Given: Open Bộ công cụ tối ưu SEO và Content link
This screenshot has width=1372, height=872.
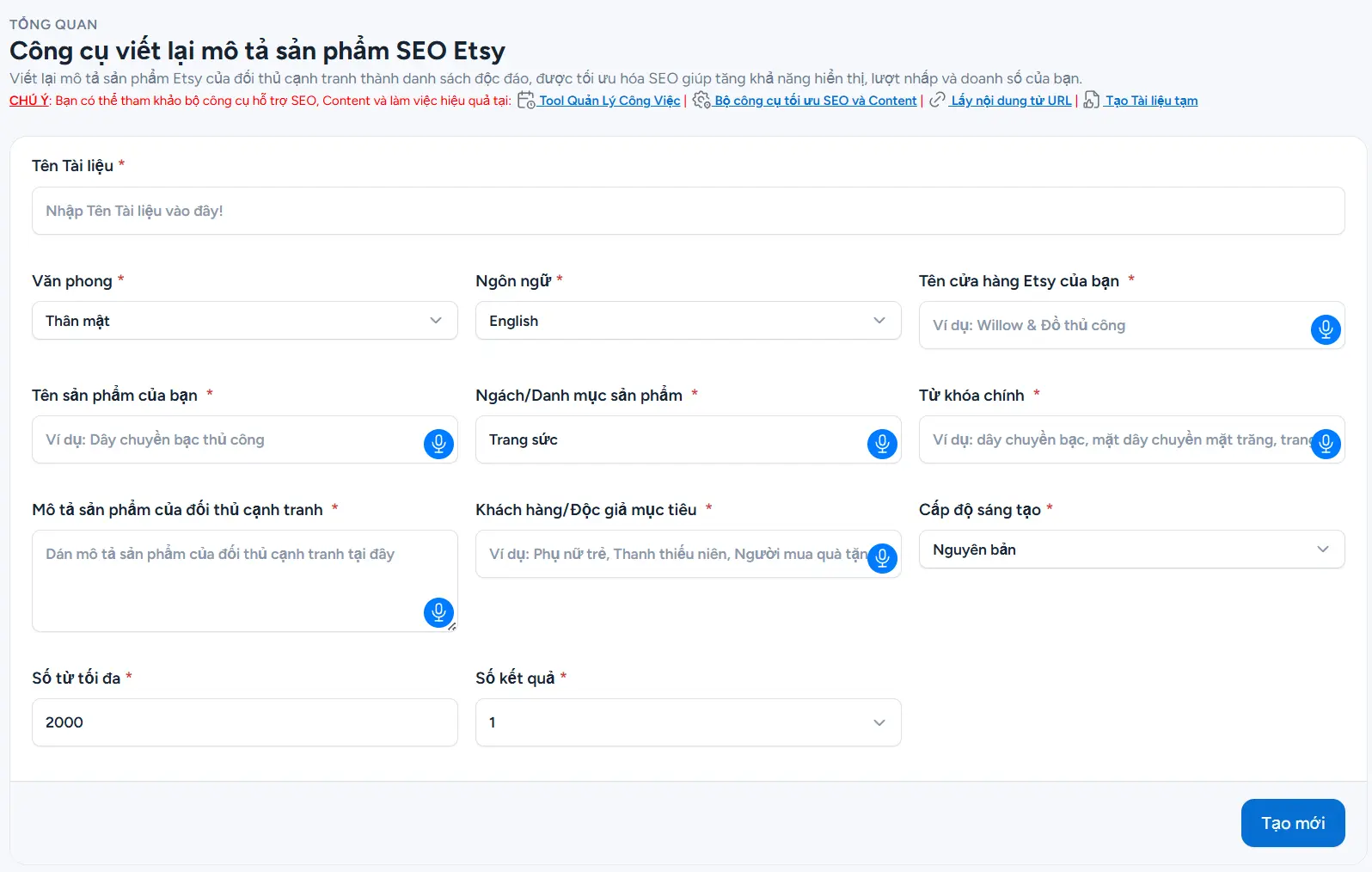Looking at the screenshot, I should pyautogui.click(x=816, y=101).
